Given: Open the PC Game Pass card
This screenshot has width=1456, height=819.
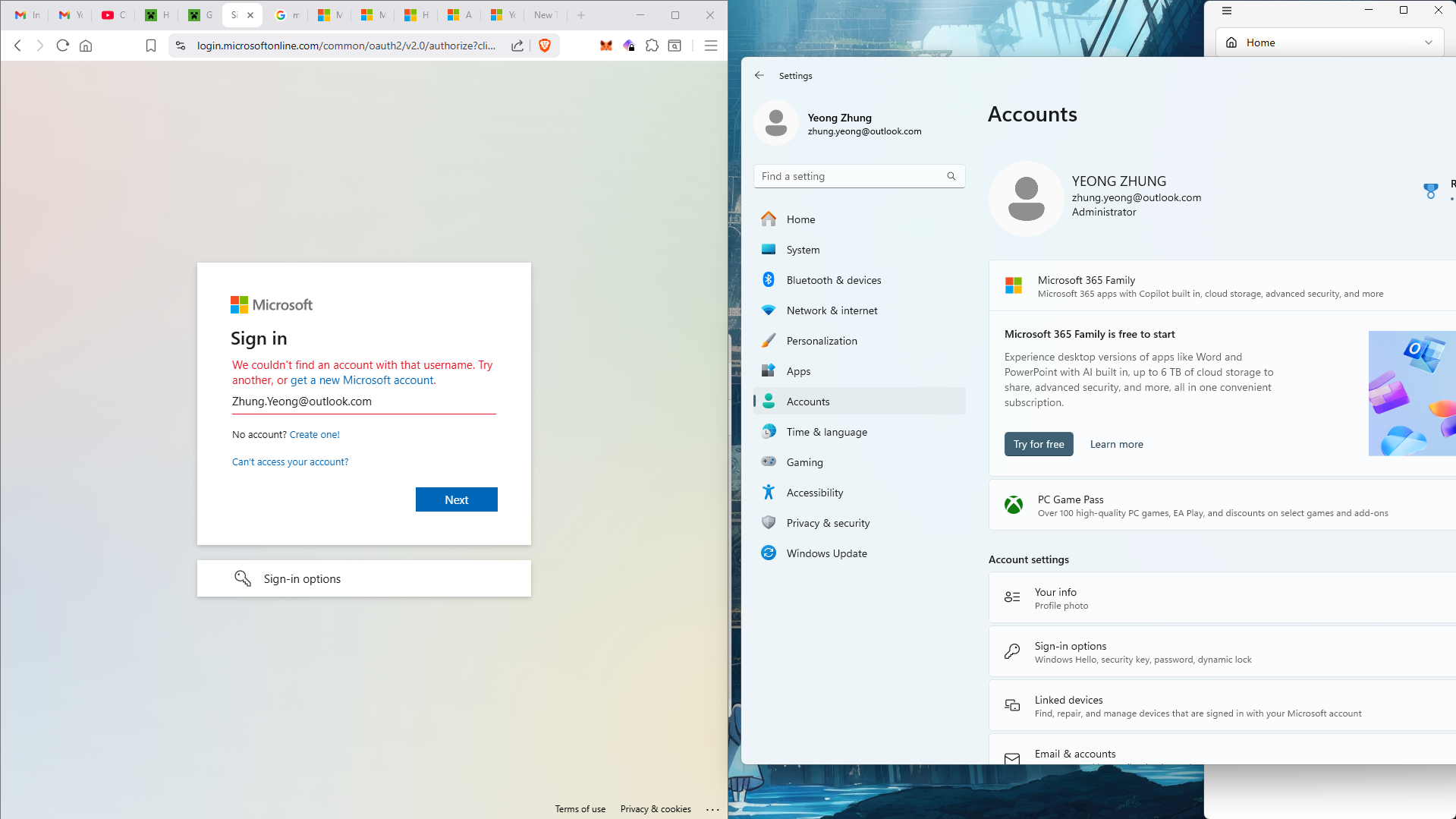Looking at the screenshot, I should tap(1222, 505).
